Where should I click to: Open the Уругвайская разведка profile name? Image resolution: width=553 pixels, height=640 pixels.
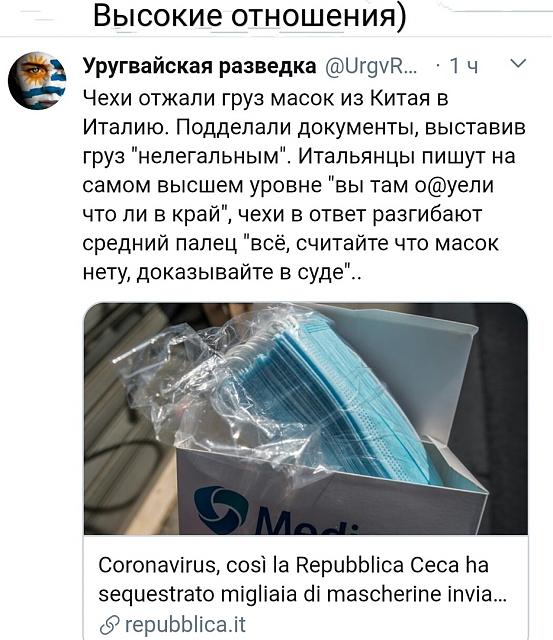(x=199, y=66)
